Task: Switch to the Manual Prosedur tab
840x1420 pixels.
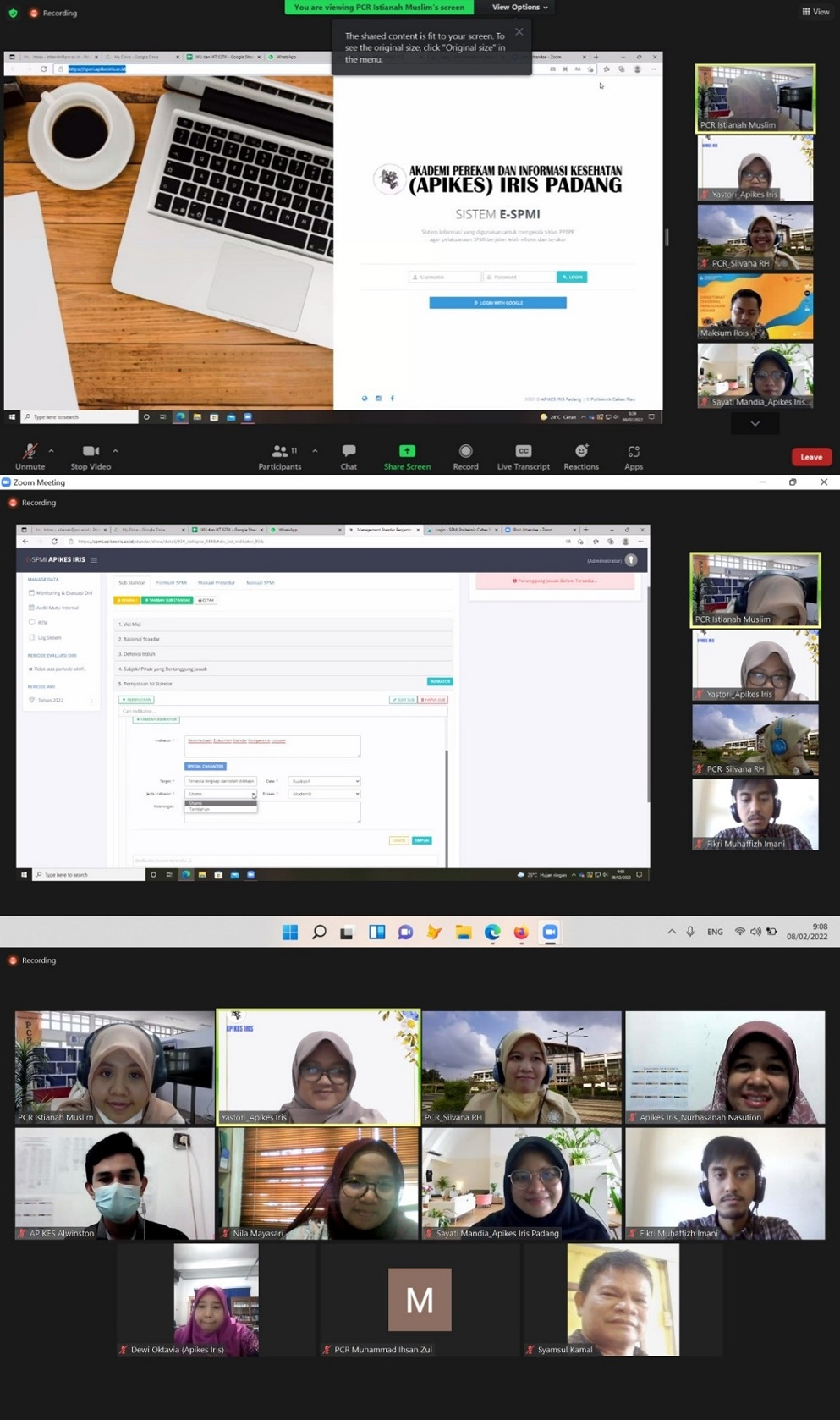Action: (x=217, y=582)
